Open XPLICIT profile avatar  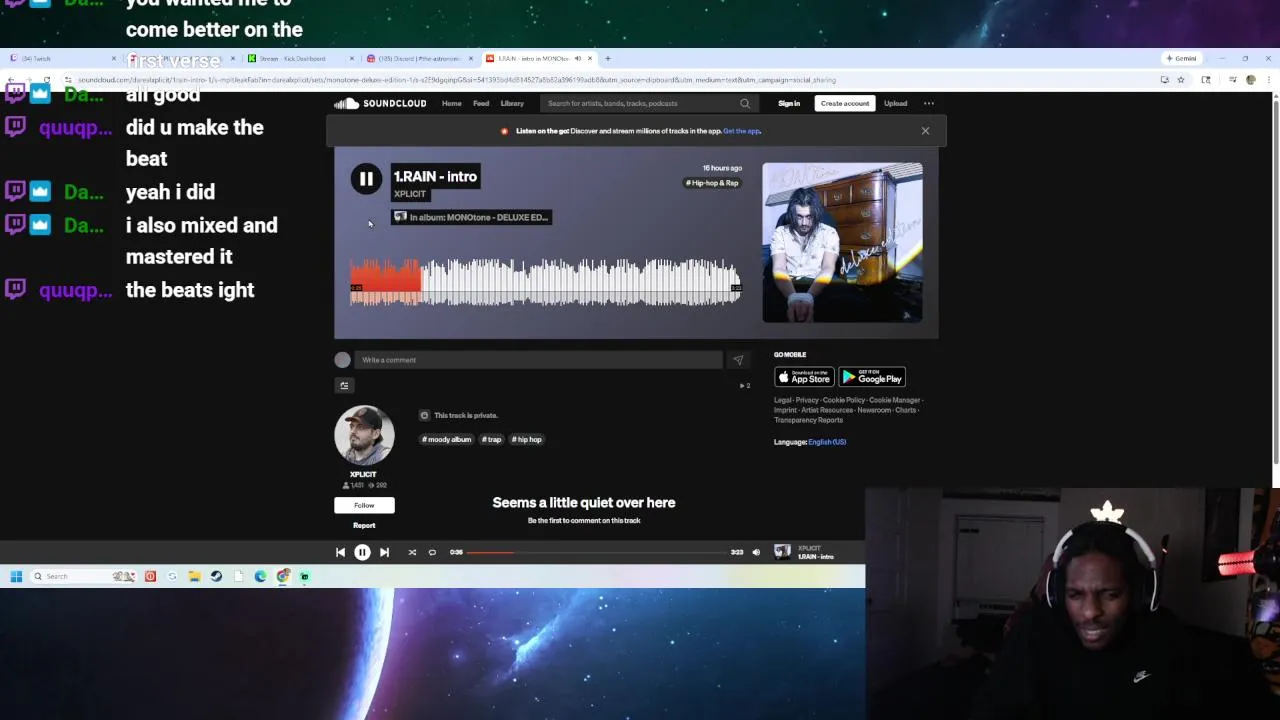pos(364,435)
